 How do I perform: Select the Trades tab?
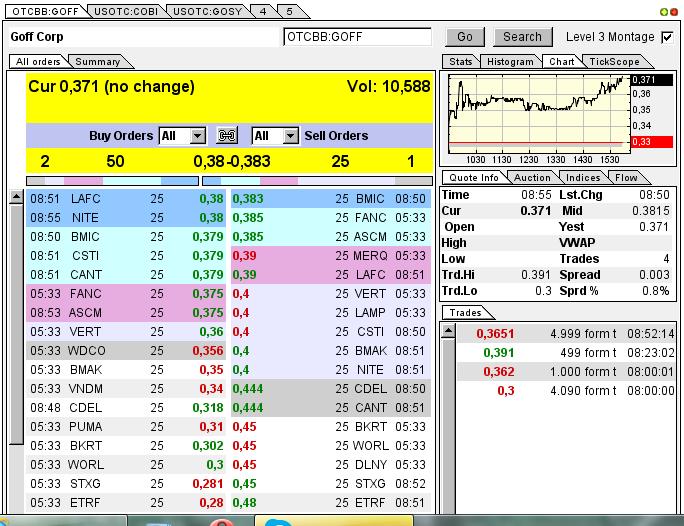pyautogui.click(x=465, y=313)
